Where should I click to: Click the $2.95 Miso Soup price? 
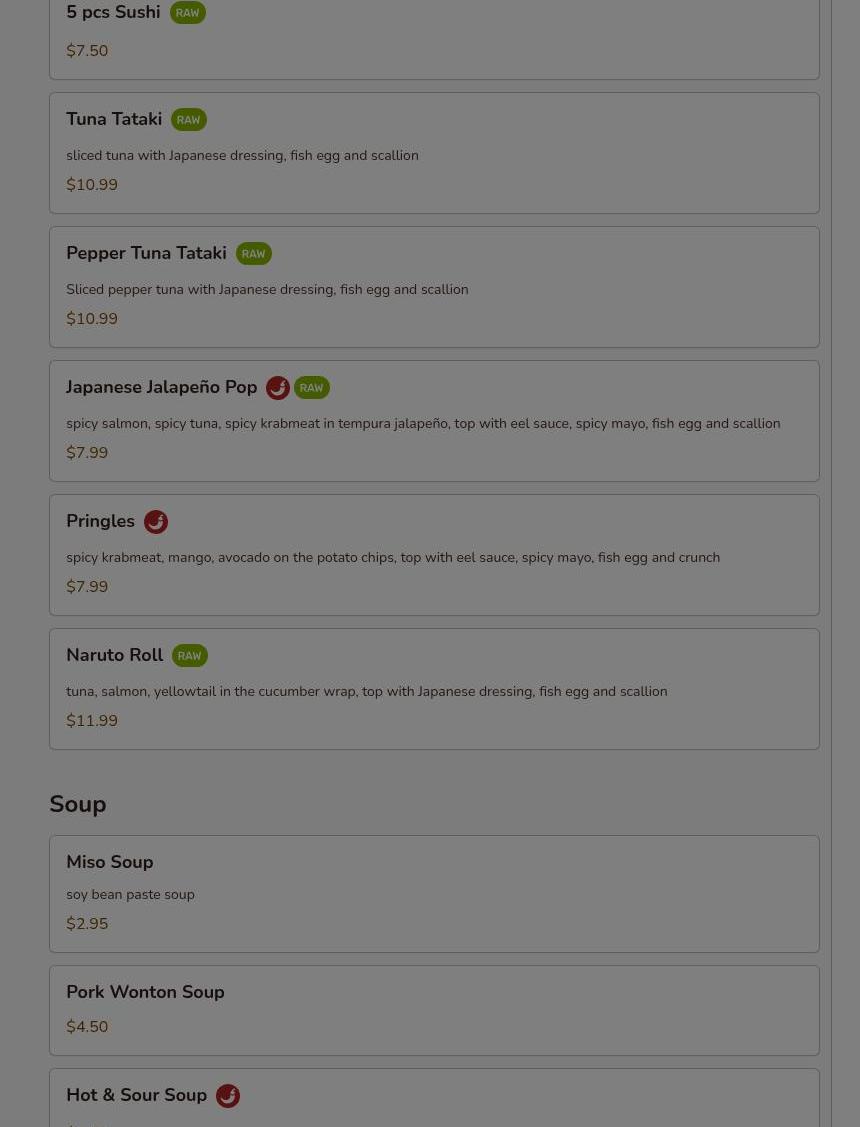click(87, 924)
